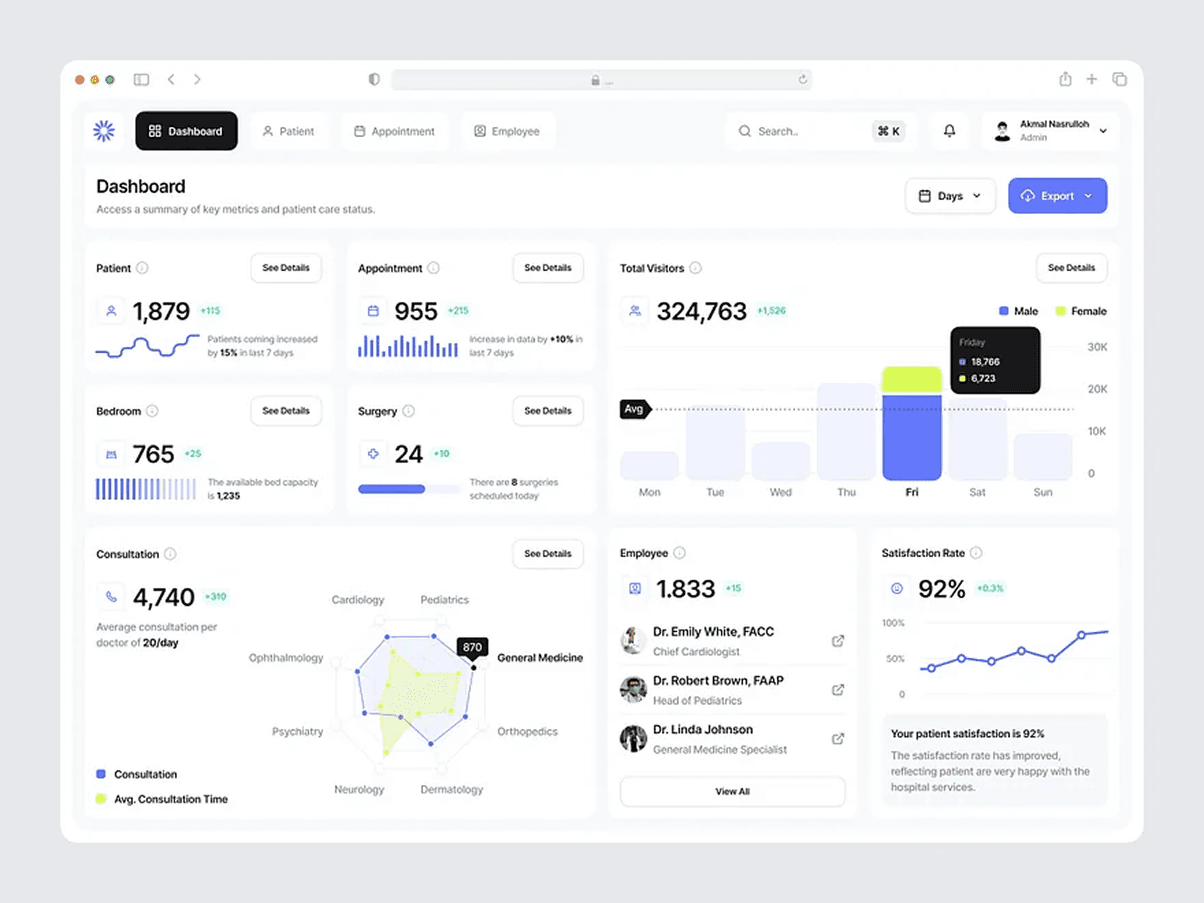
Task: Open the Days date range dropdown
Action: click(x=948, y=195)
